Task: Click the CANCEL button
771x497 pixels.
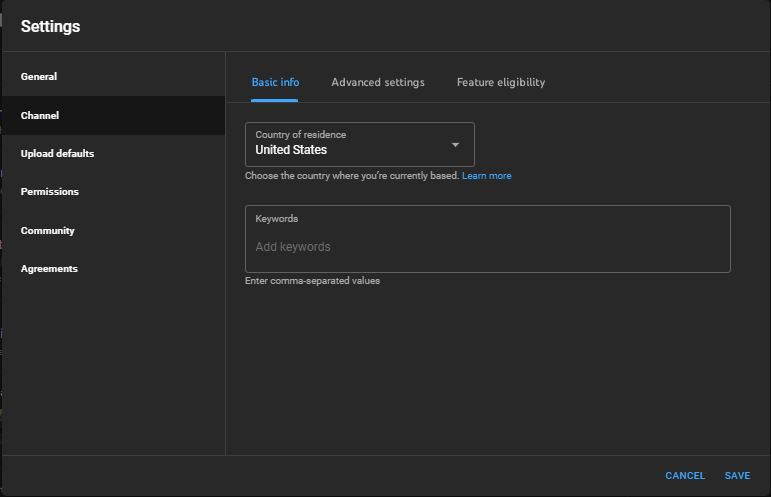Action: (685, 476)
